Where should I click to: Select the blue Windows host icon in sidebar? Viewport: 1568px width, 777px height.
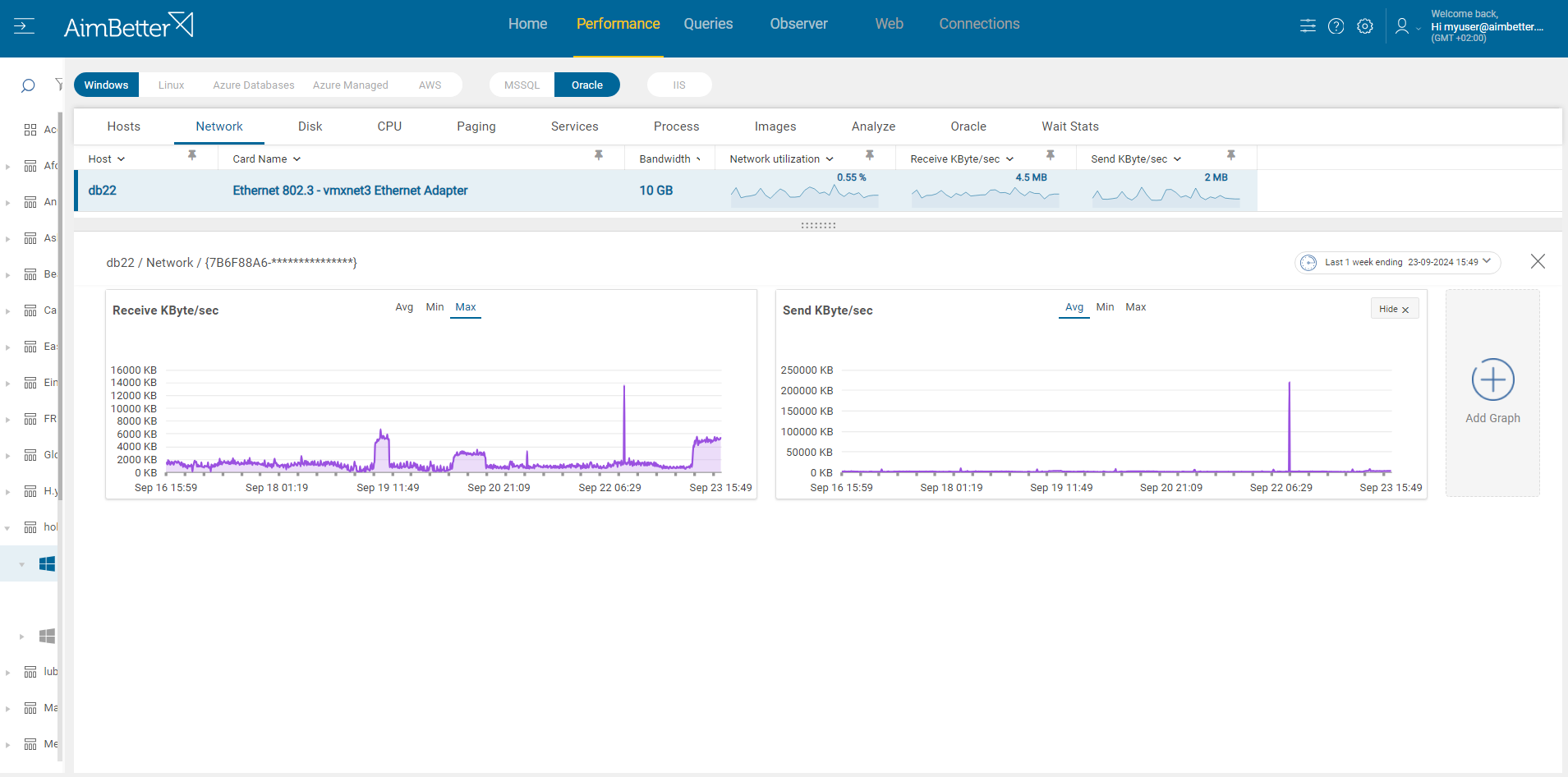coord(48,564)
